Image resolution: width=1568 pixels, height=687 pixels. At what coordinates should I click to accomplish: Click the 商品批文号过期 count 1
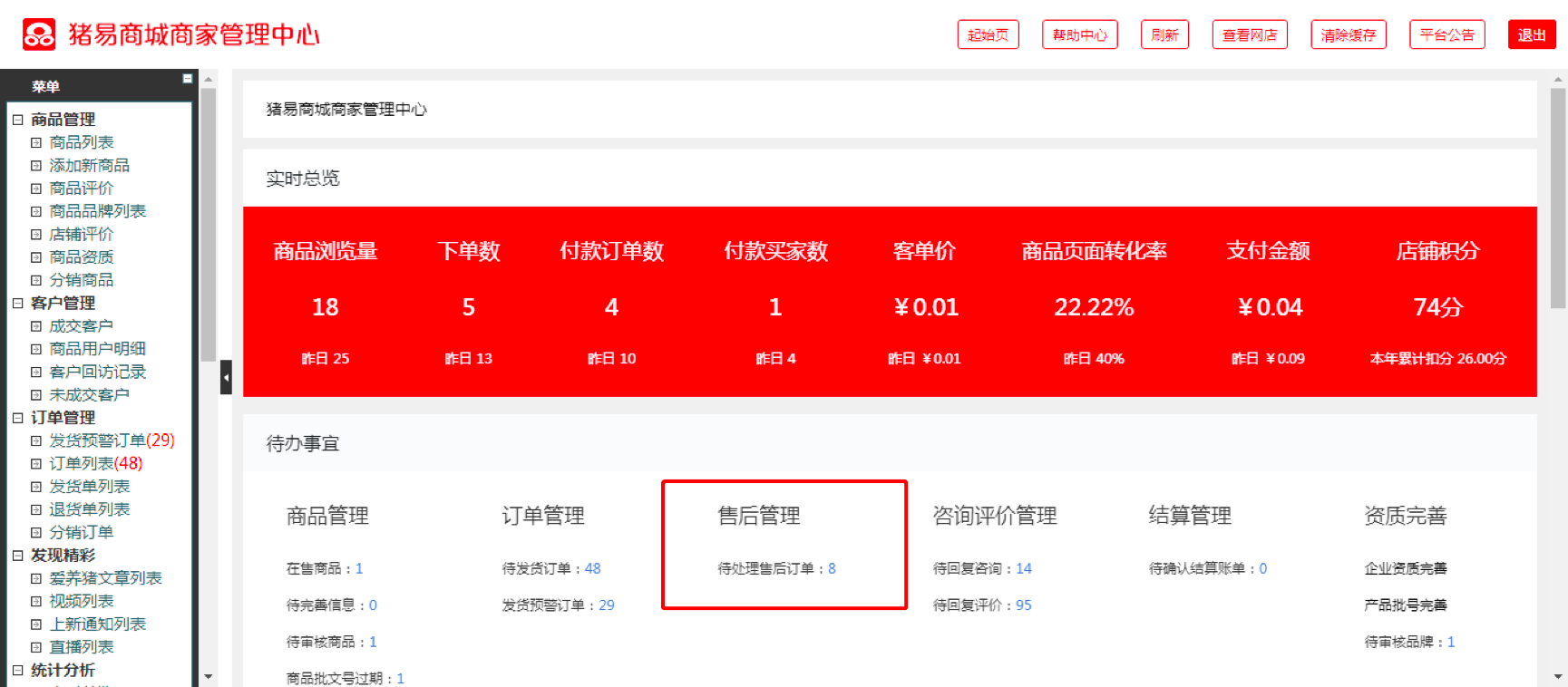(400, 679)
